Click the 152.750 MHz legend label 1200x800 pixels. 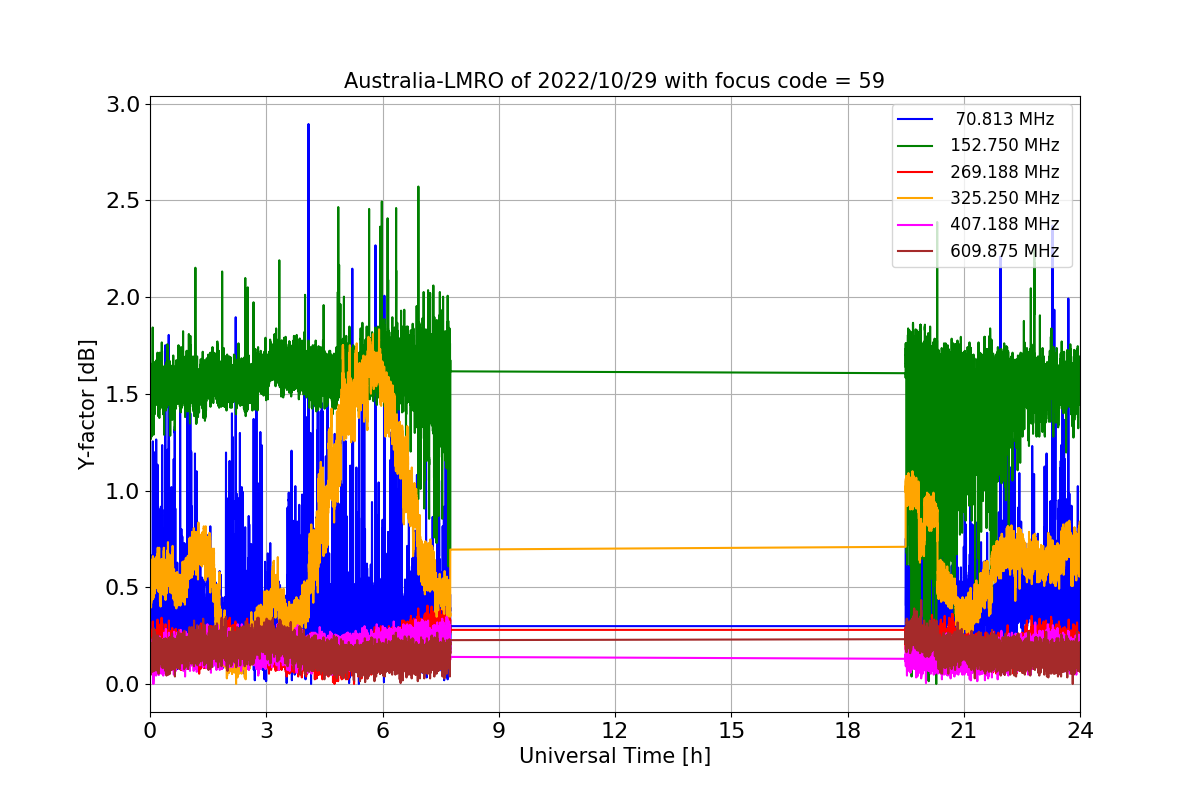click(x=1005, y=145)
